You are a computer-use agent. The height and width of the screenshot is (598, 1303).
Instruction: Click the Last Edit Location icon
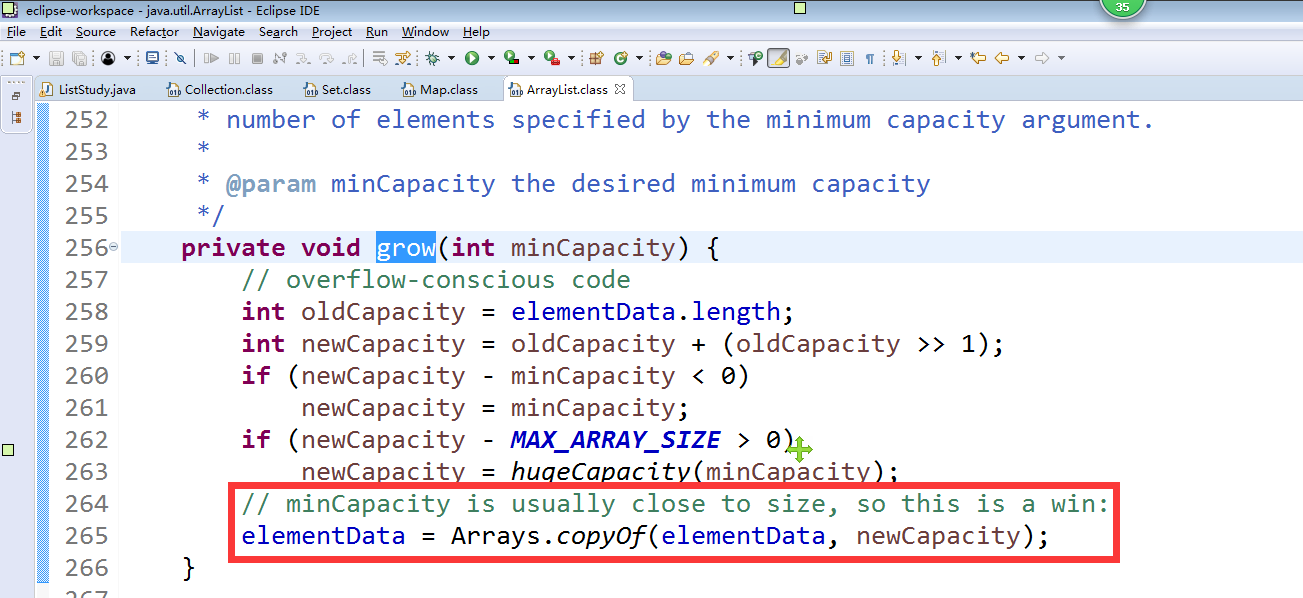(x=978, y=58)
